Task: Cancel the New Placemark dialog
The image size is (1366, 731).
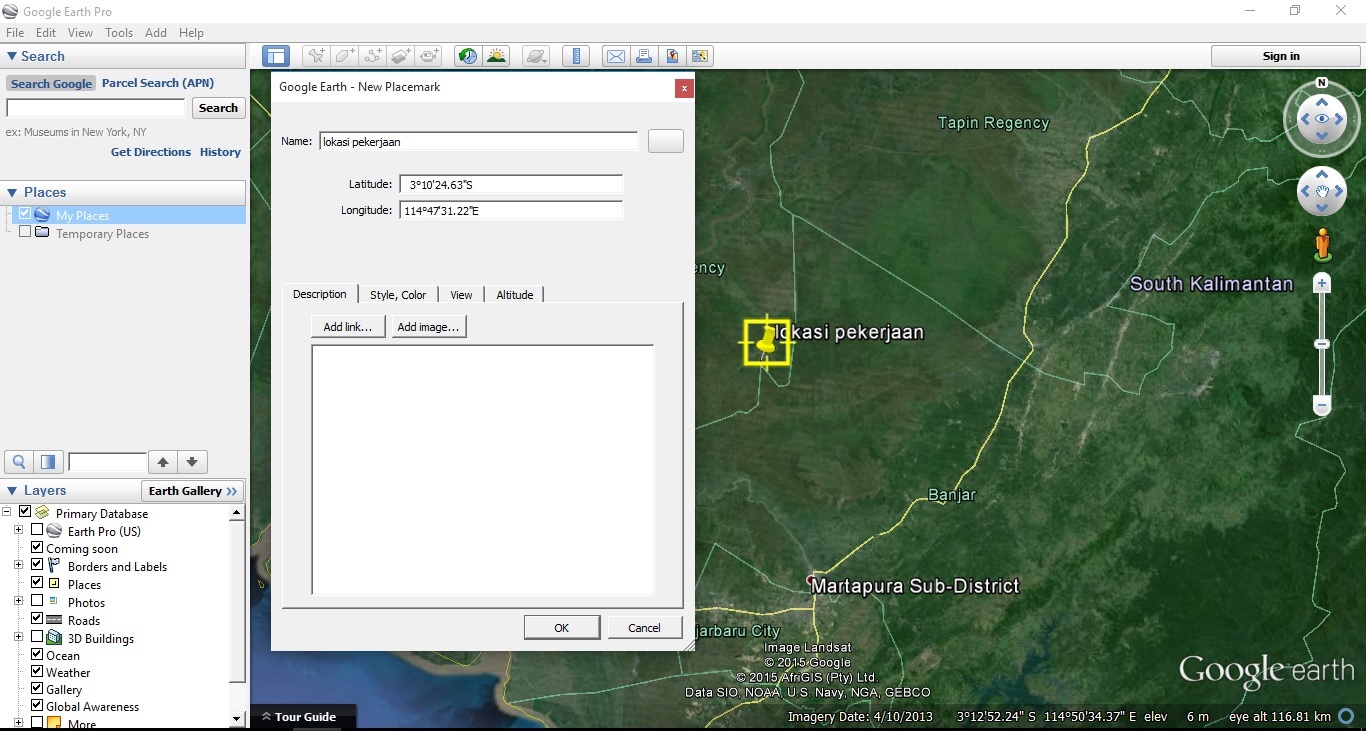Action: click(x=645, y=628)
